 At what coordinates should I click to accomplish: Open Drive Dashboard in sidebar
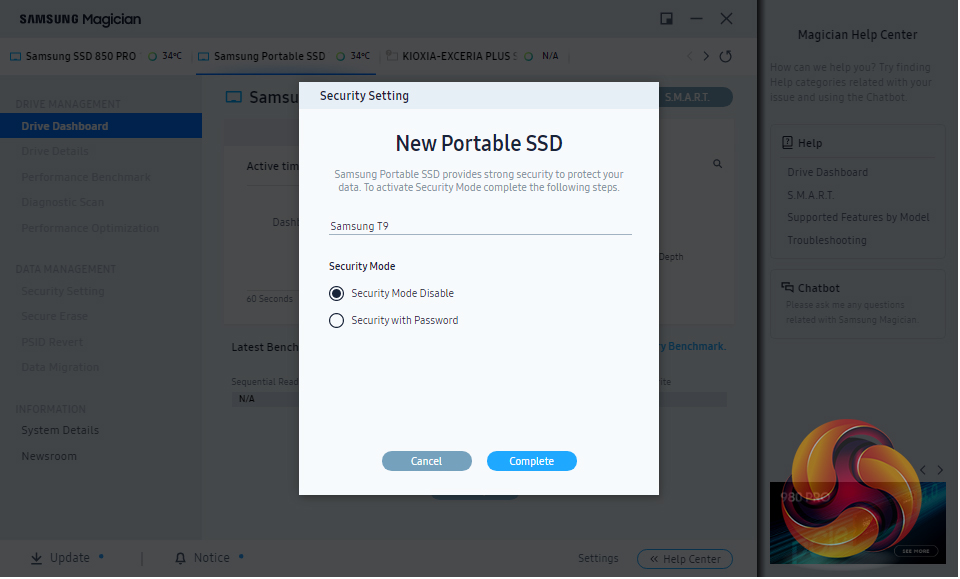click(x=101, y=126)
